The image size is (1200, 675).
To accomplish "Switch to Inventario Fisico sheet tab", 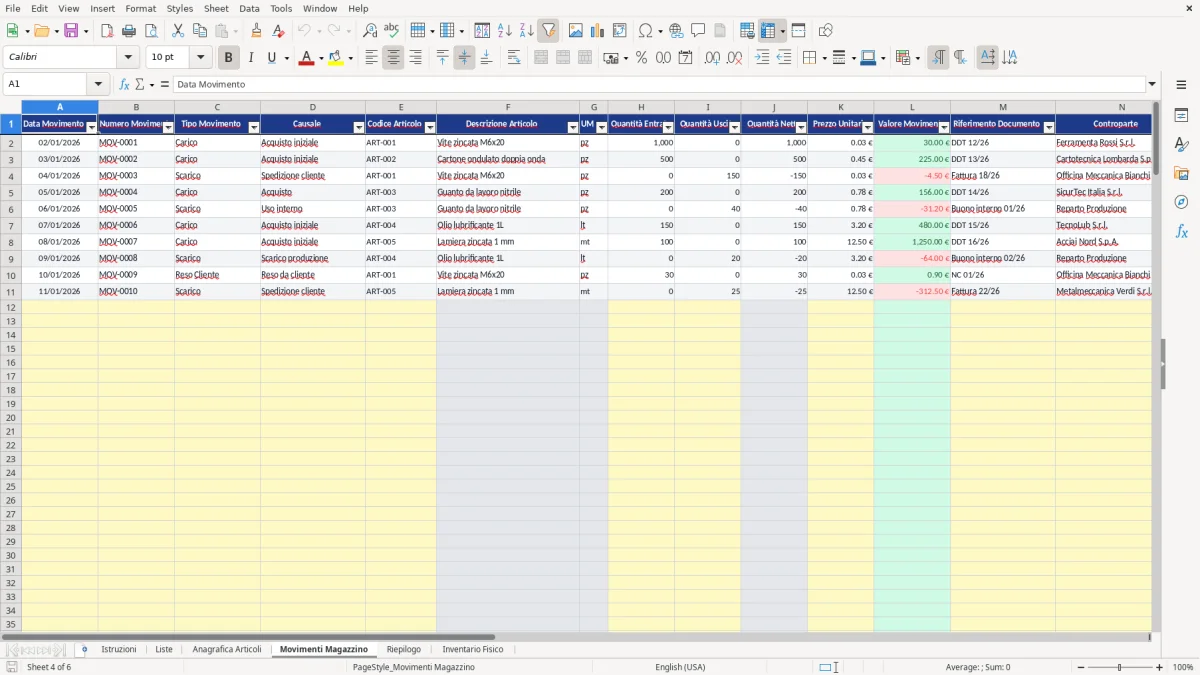I will tap(473, 649).
